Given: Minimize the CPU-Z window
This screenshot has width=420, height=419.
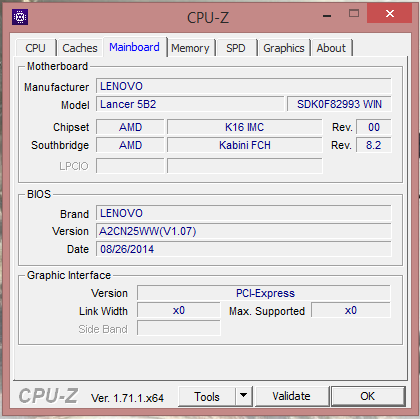Looking at the screenshot, I should tap(327, 16).
